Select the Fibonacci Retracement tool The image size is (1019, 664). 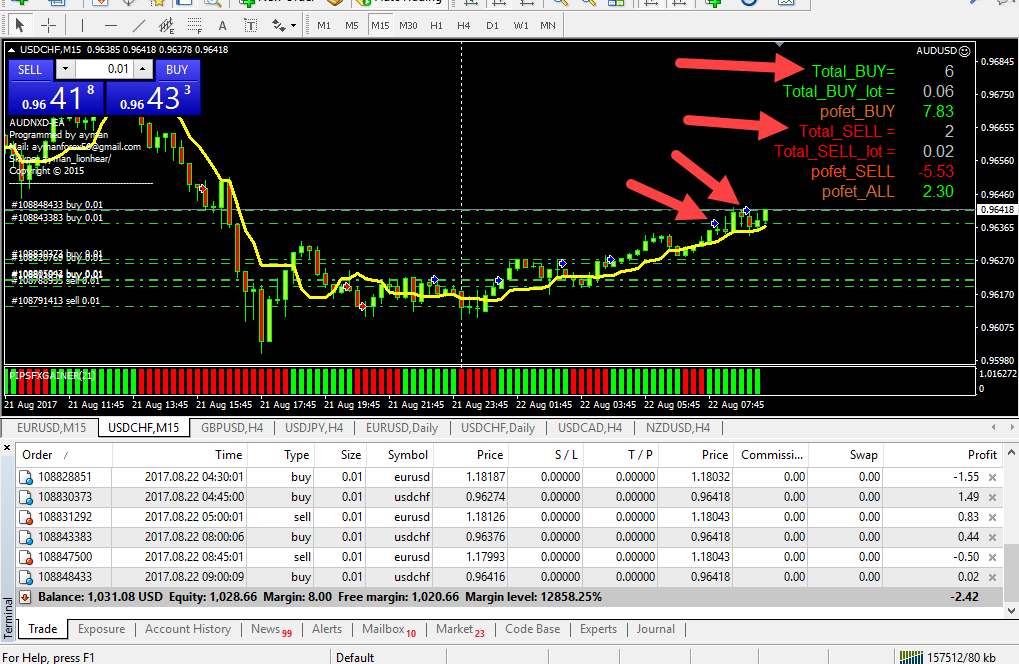click(194, 25)
